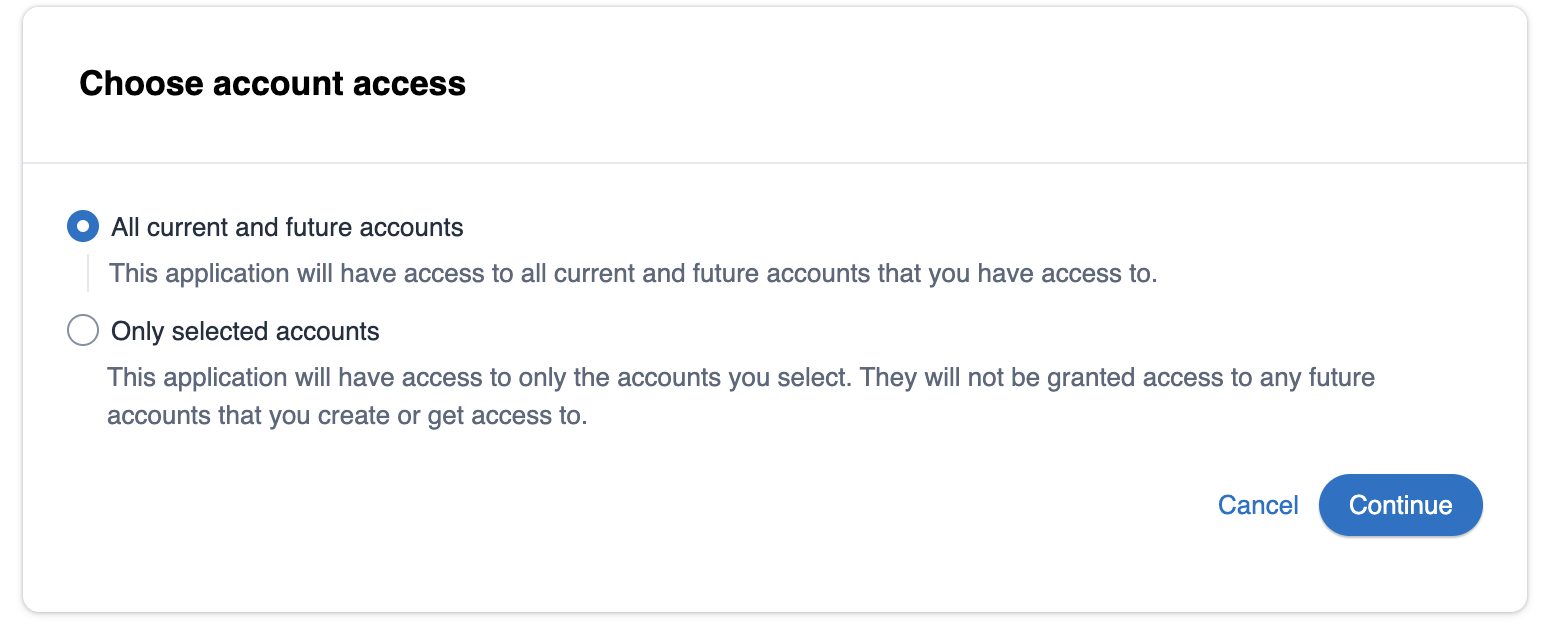Click the All current and future accounts label
Screen dimensions: 1558x636
point(285,227)
